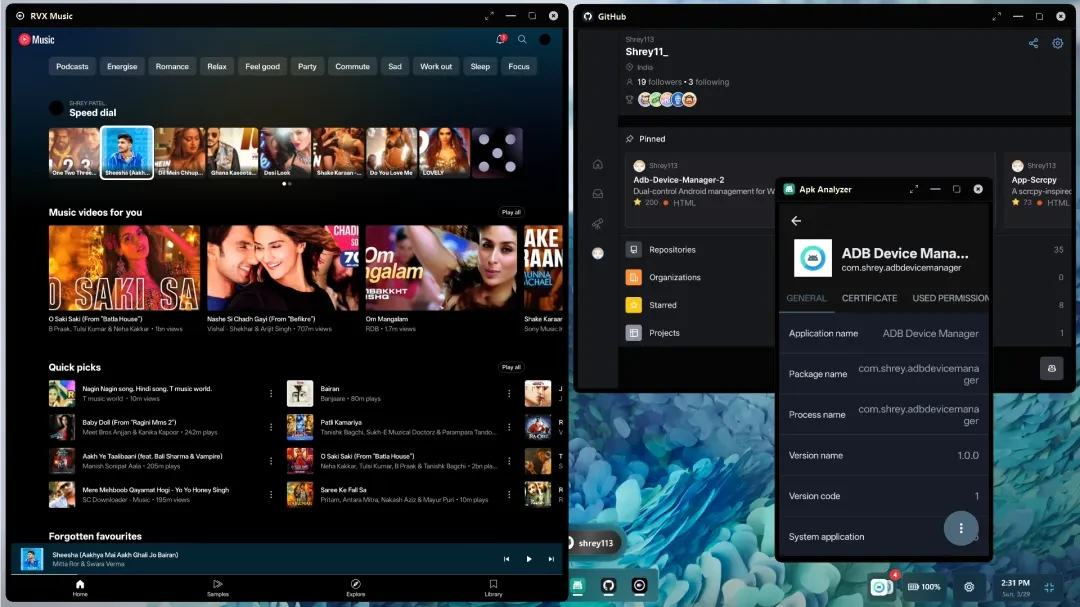Open settings gear in GitHub window
Image resolution: width=1080 pixels, height=607 pixels.
coord(1057,43)
